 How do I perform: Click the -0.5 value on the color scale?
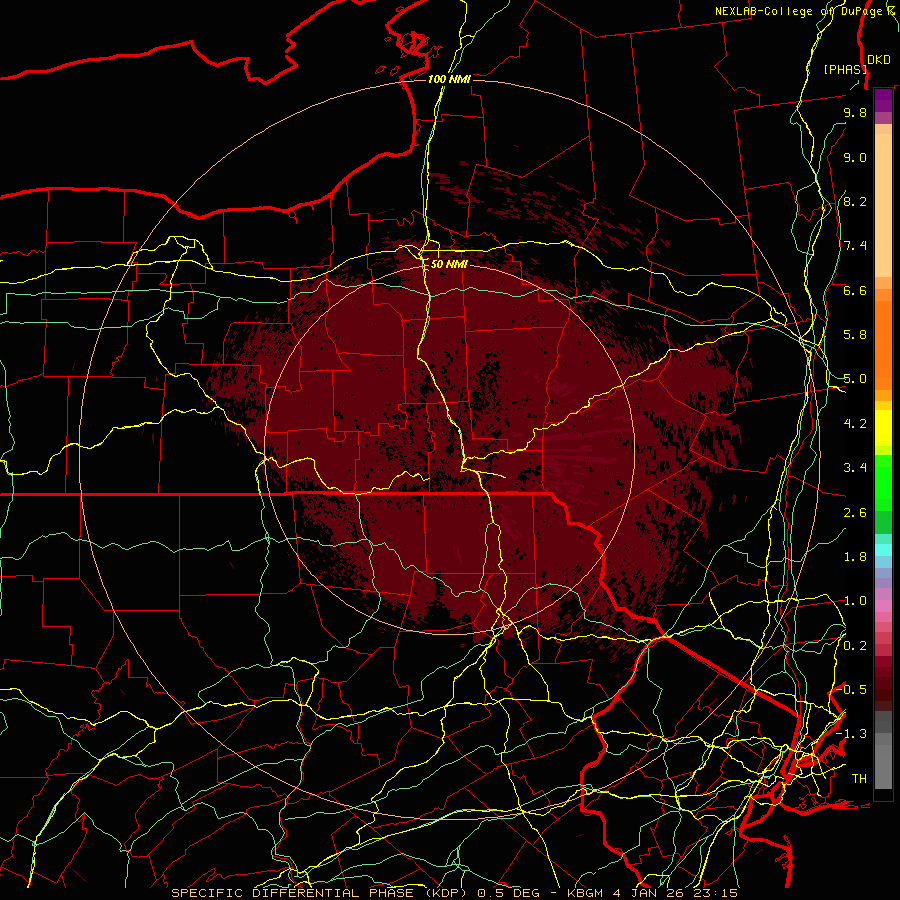click(x=851, y=689)
